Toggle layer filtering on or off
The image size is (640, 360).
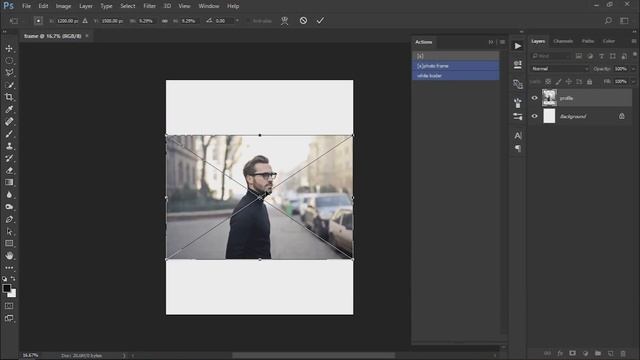coord(635,54)
